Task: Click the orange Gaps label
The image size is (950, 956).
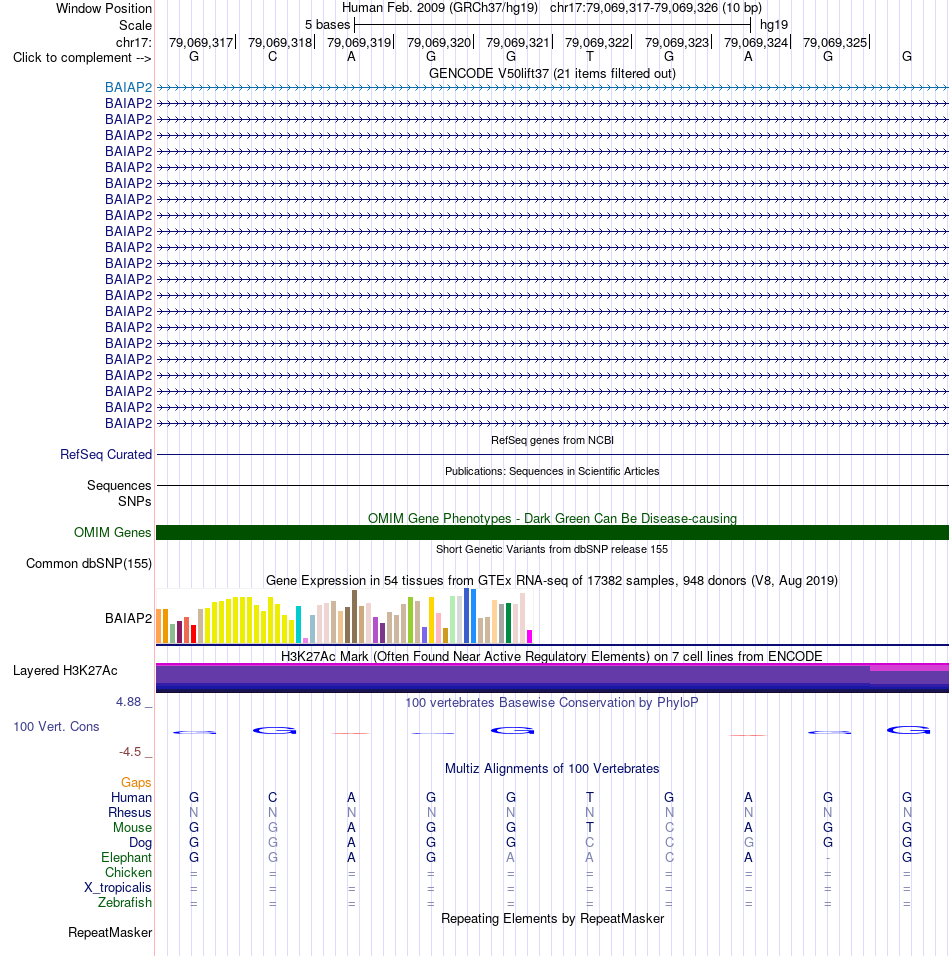Action: click(x=136, y=783)
